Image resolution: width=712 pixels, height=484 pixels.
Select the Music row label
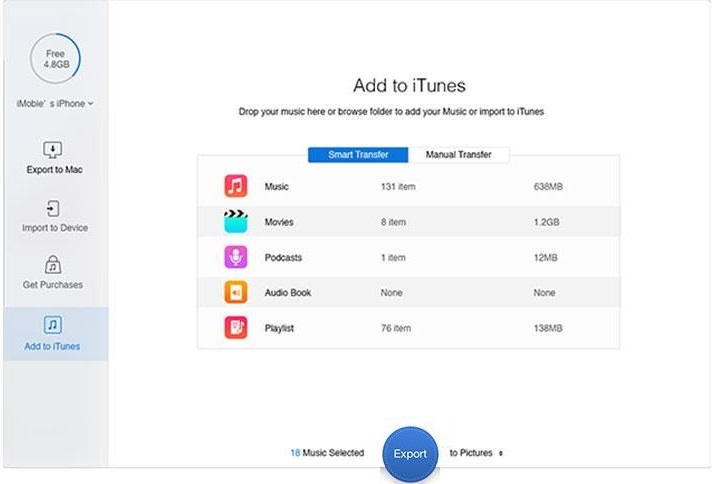[x=277, y=187]
